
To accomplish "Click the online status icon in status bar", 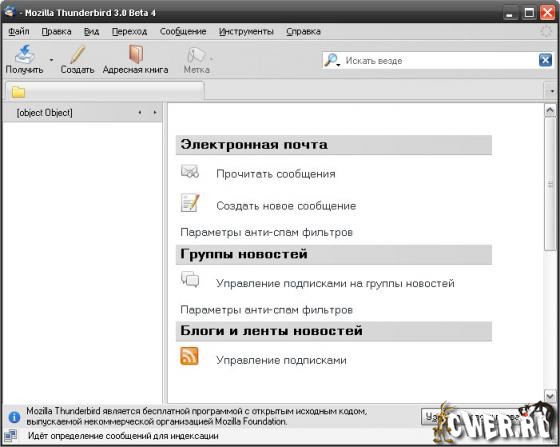I will click(10, 436).
